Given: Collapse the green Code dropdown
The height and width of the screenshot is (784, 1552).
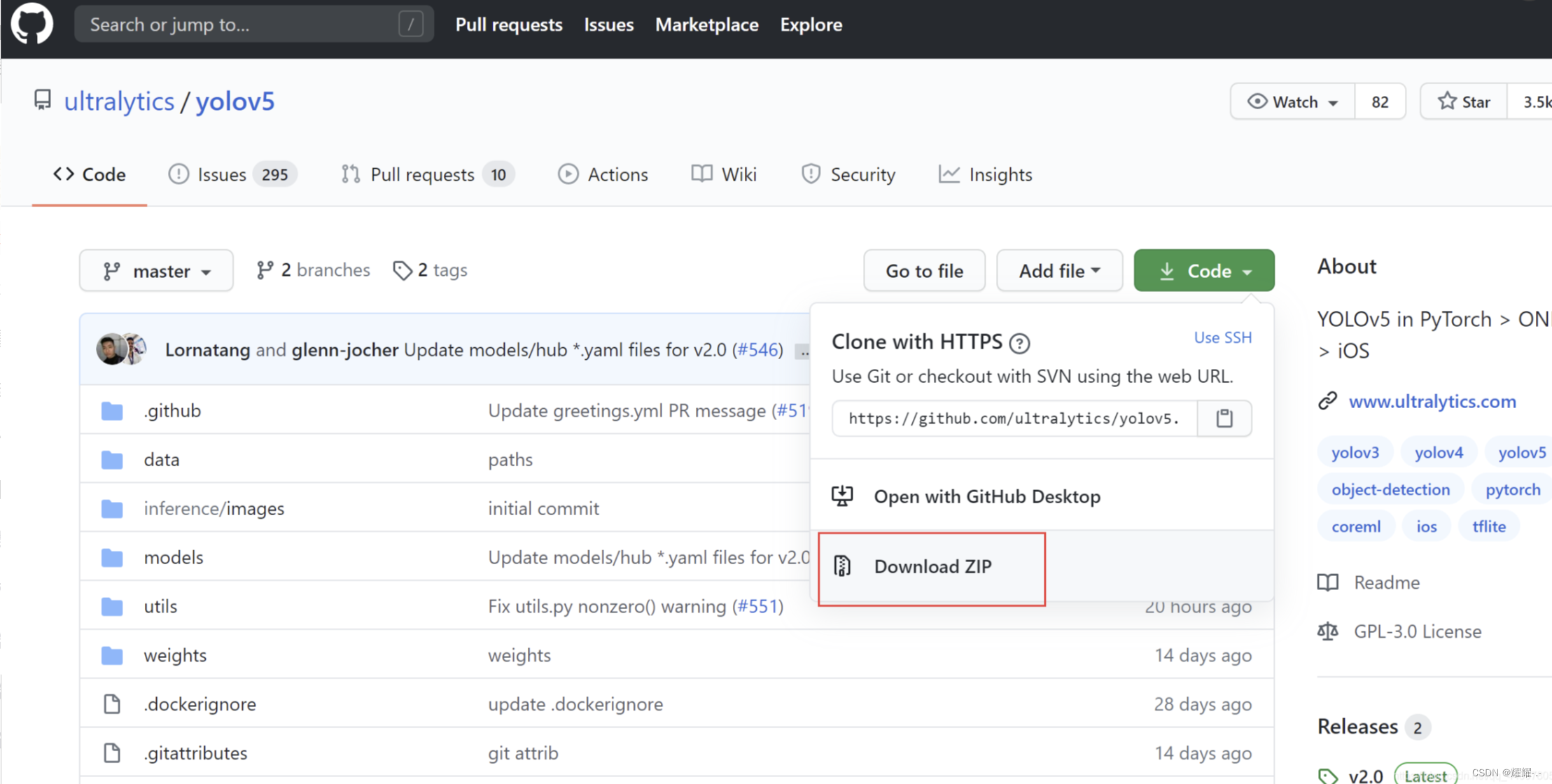Looking at the screenshot, I should (1203, 271).
